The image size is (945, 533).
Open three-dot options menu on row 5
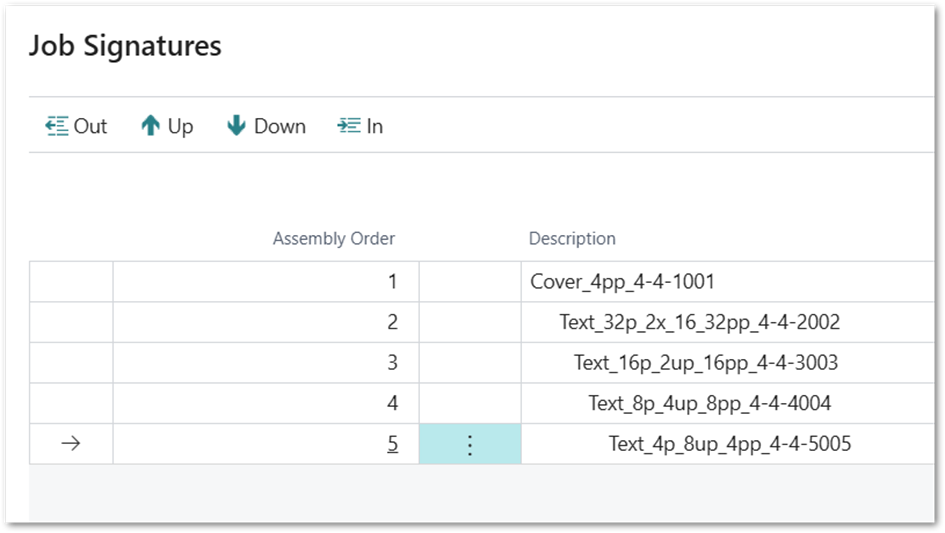pos(470,444)
